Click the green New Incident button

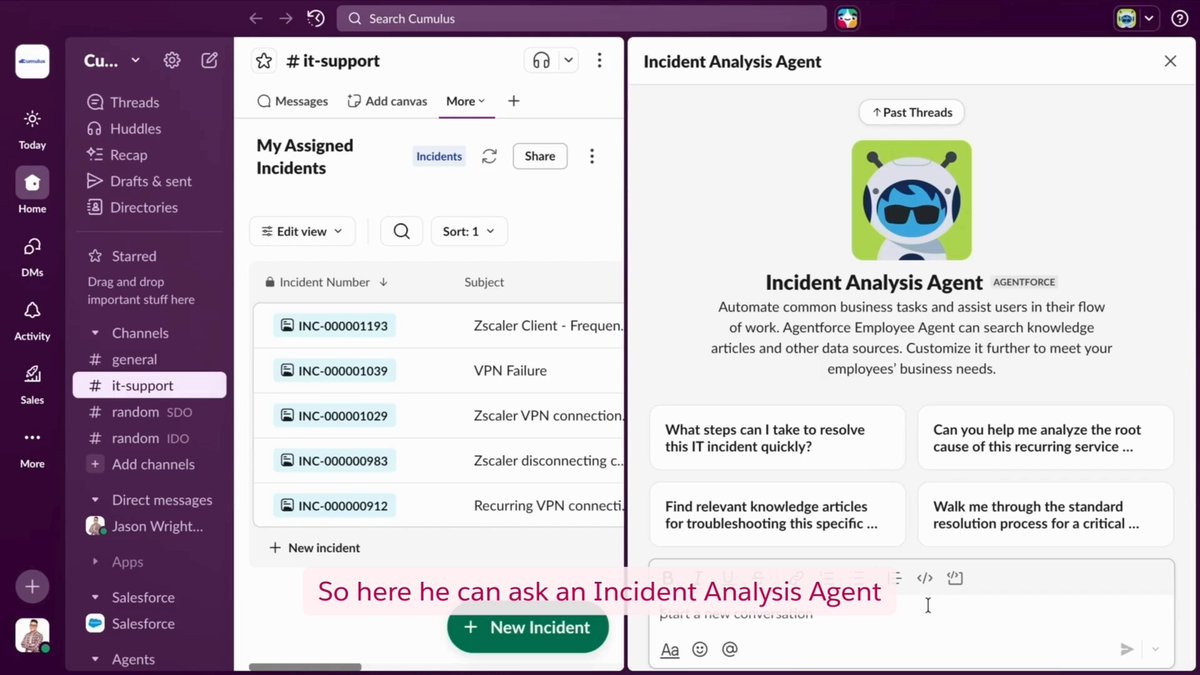528,628
